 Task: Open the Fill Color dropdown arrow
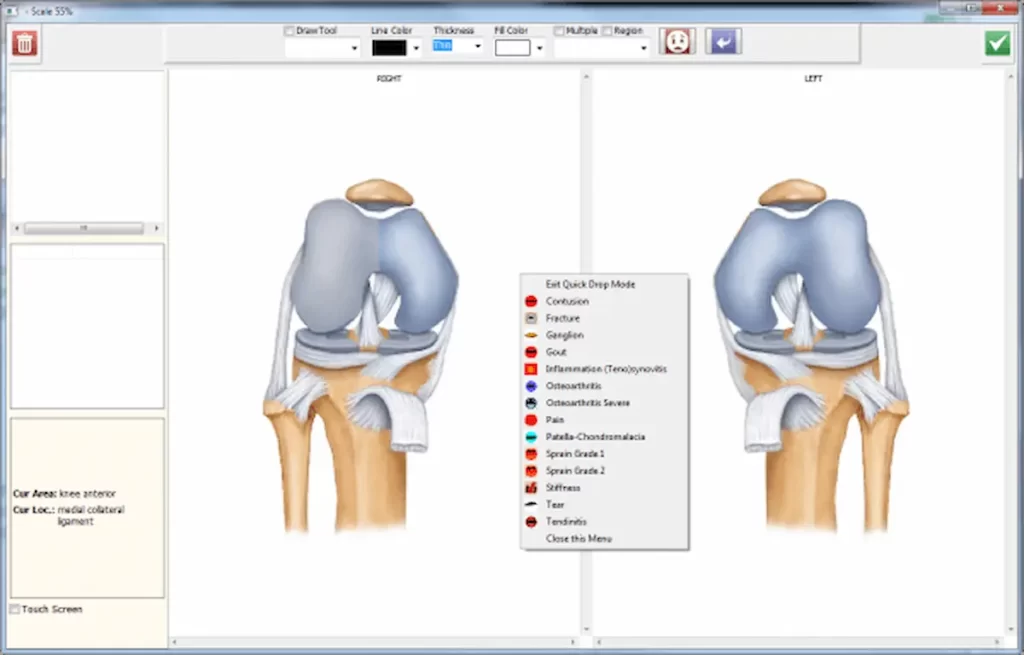[x=541, y=46]
